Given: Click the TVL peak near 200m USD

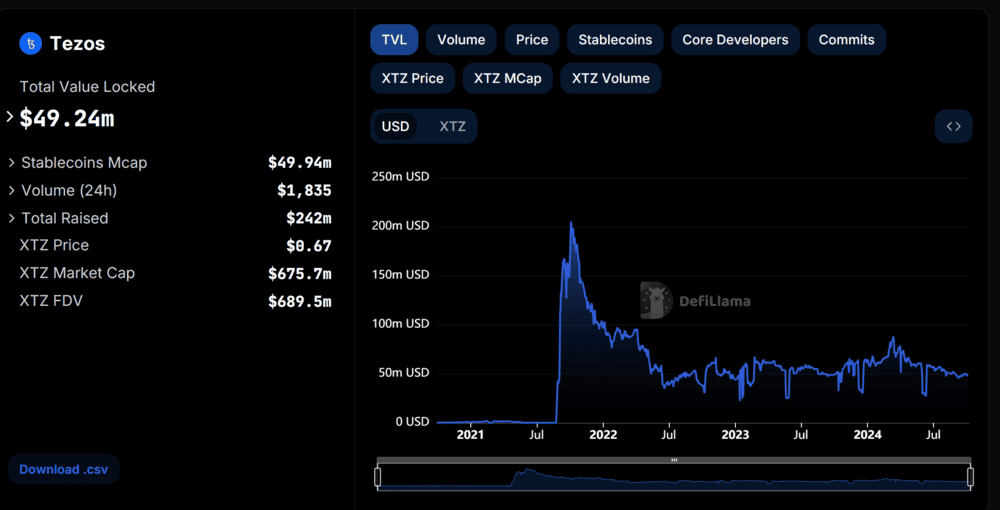Looking at the screenshot, I should coord(571,222).
